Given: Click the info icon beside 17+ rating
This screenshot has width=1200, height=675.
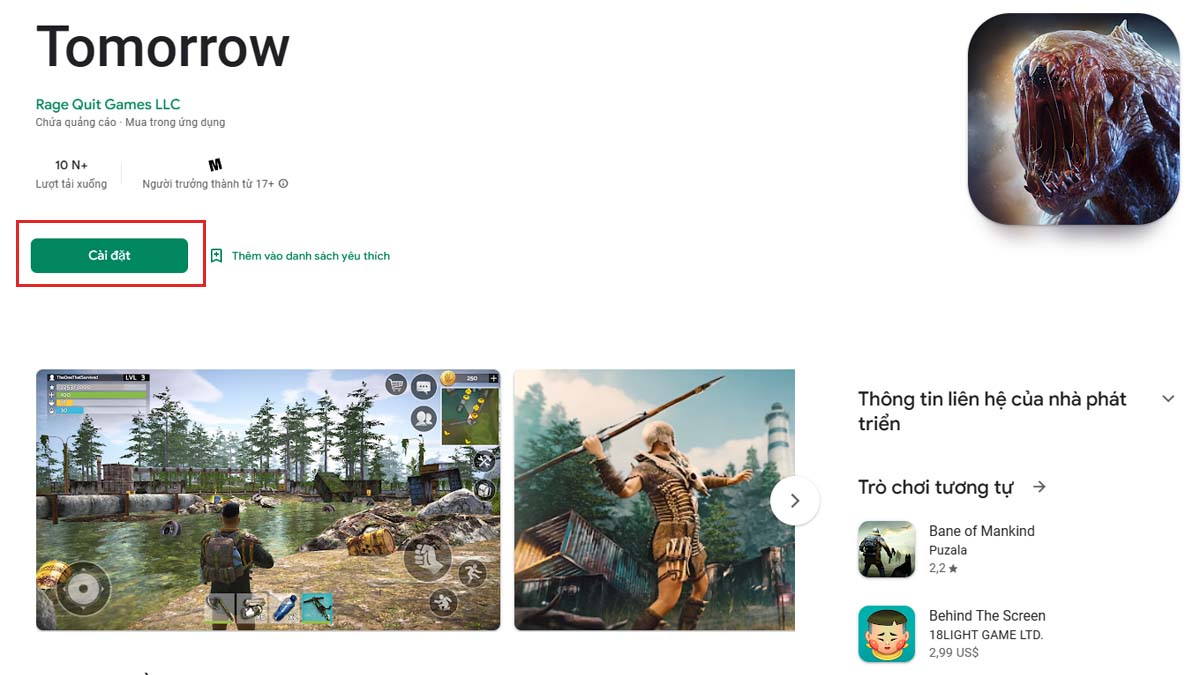Looking at the screenshot, I should point(283,184).
